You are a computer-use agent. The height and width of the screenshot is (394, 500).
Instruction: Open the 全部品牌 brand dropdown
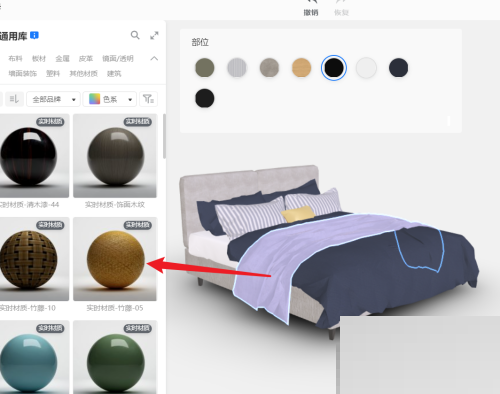tap(53, 99)
